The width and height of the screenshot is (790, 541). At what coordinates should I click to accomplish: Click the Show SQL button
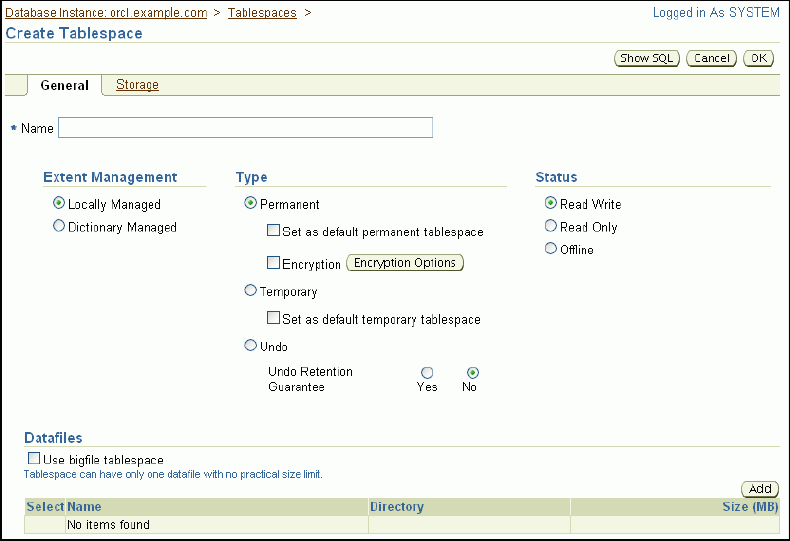click(647, 58)
